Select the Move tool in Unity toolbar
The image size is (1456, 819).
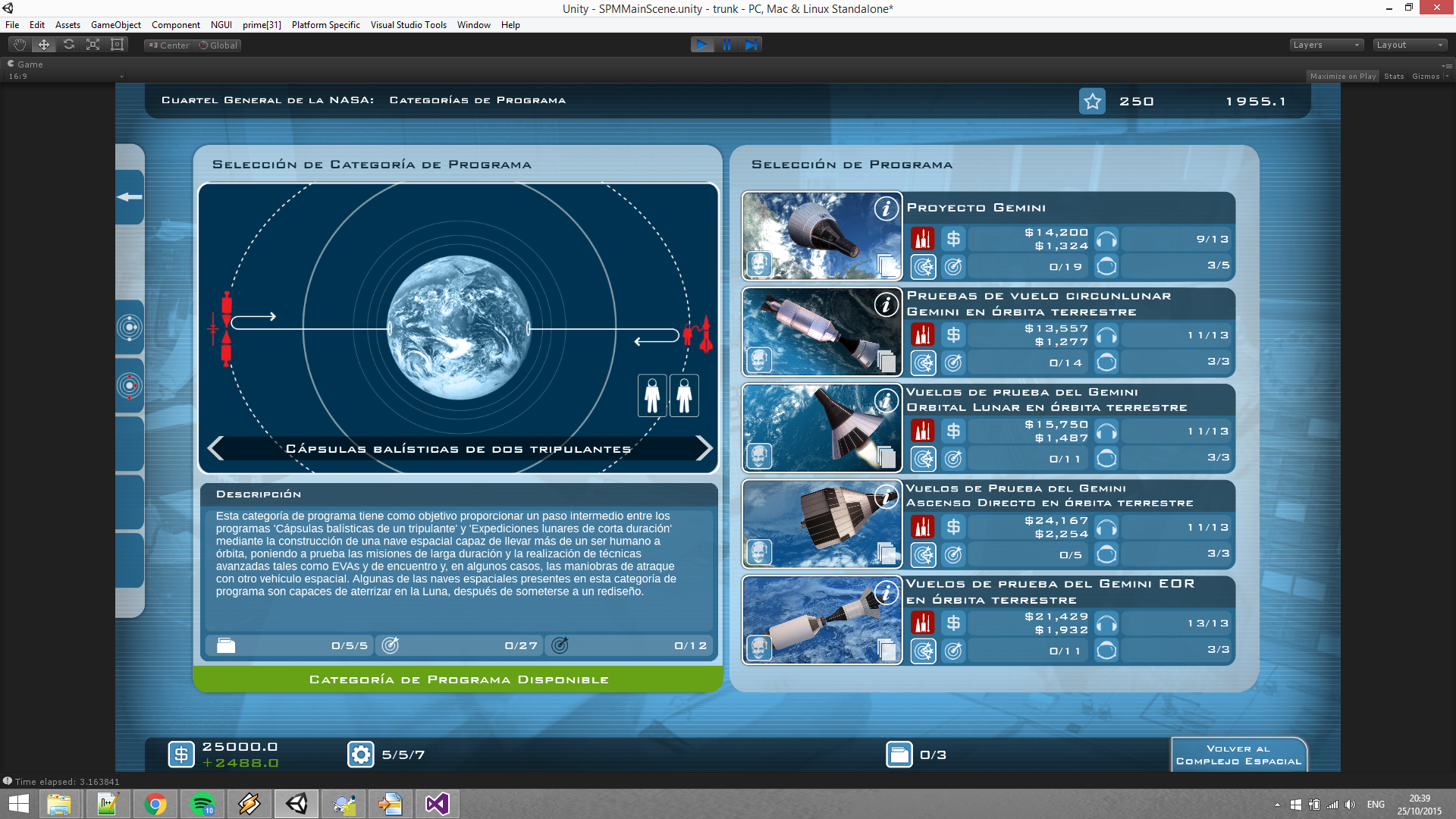pos(44,45)
